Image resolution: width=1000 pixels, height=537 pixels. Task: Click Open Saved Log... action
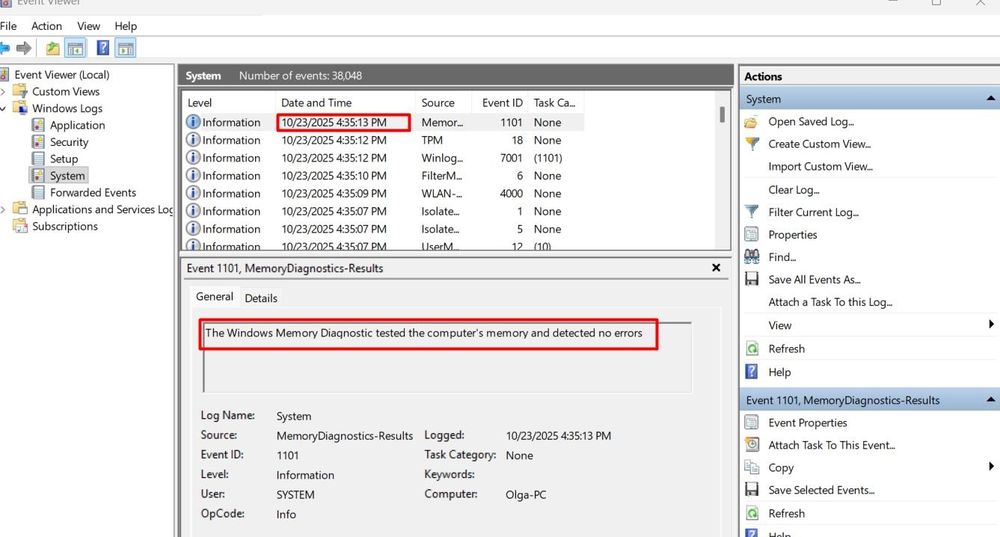coord(811,122)
